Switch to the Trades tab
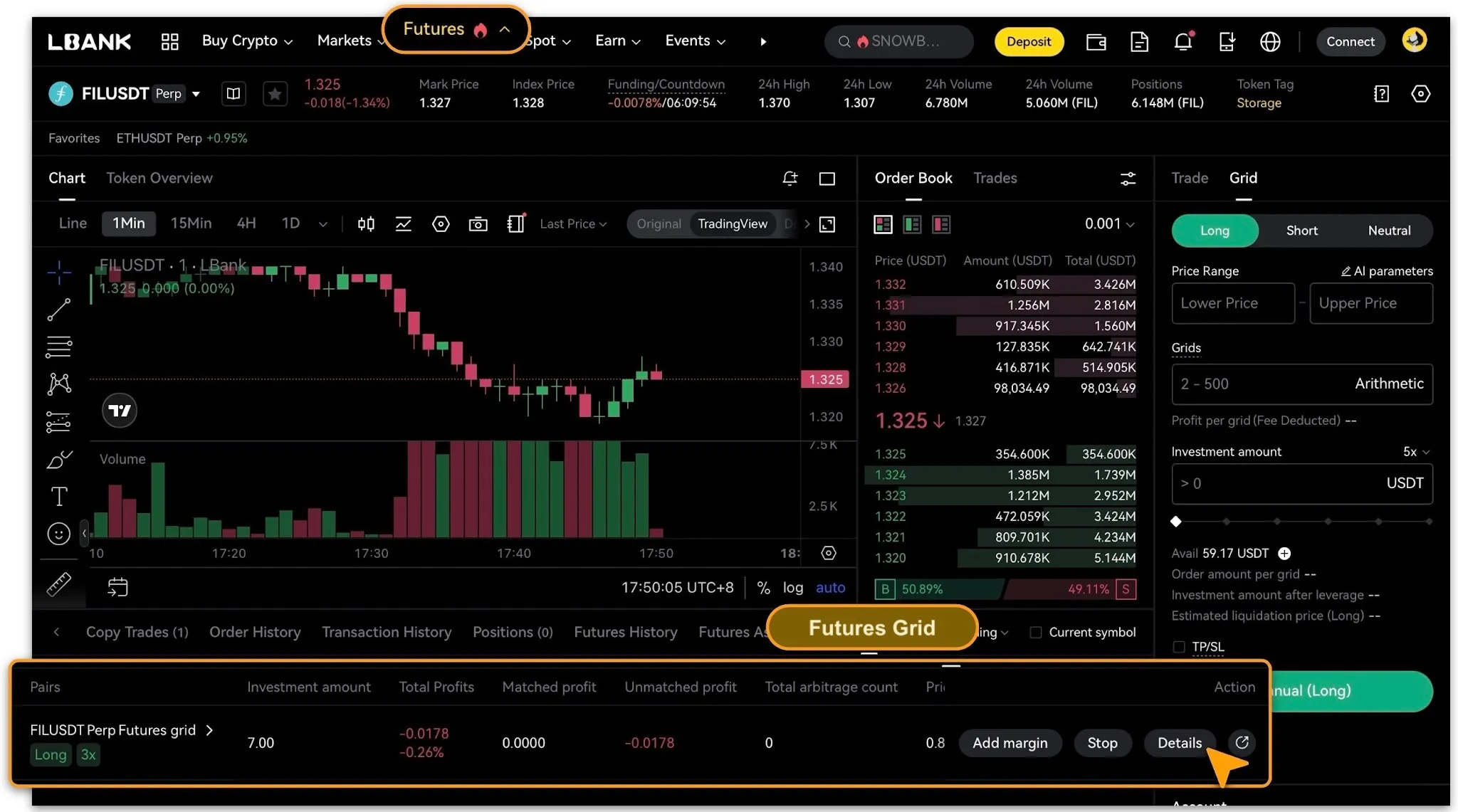The width and height of the screenshot is (1458, 812). click(995, 178)
